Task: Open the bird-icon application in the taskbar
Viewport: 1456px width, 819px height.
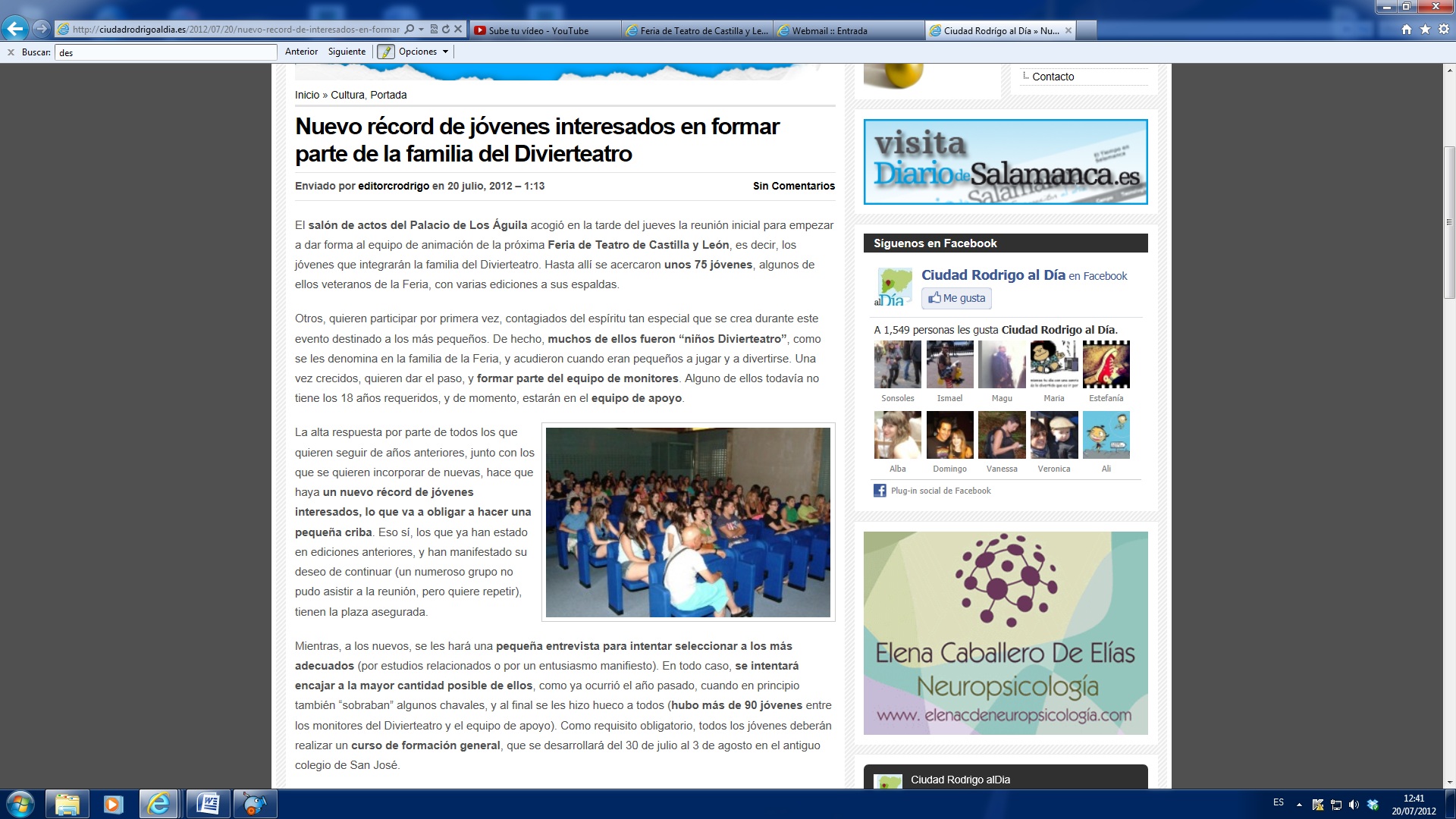Action: pos(255,804)
